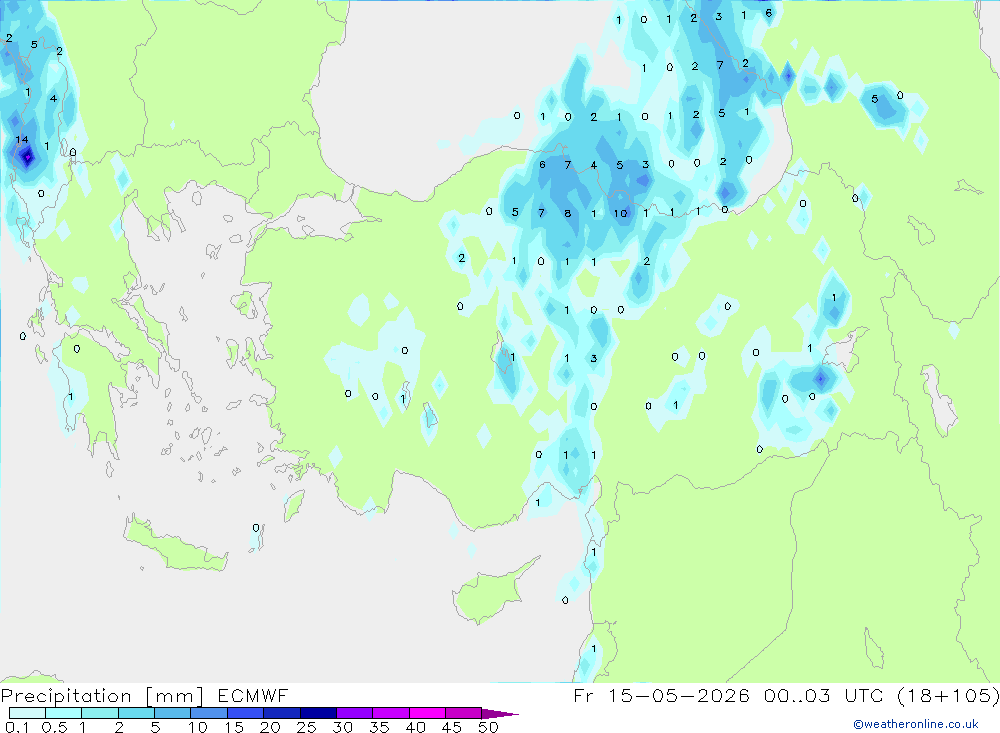Click the '45' legend scale label
This screenshot has width=1000, height=733.
click(452, 727)
